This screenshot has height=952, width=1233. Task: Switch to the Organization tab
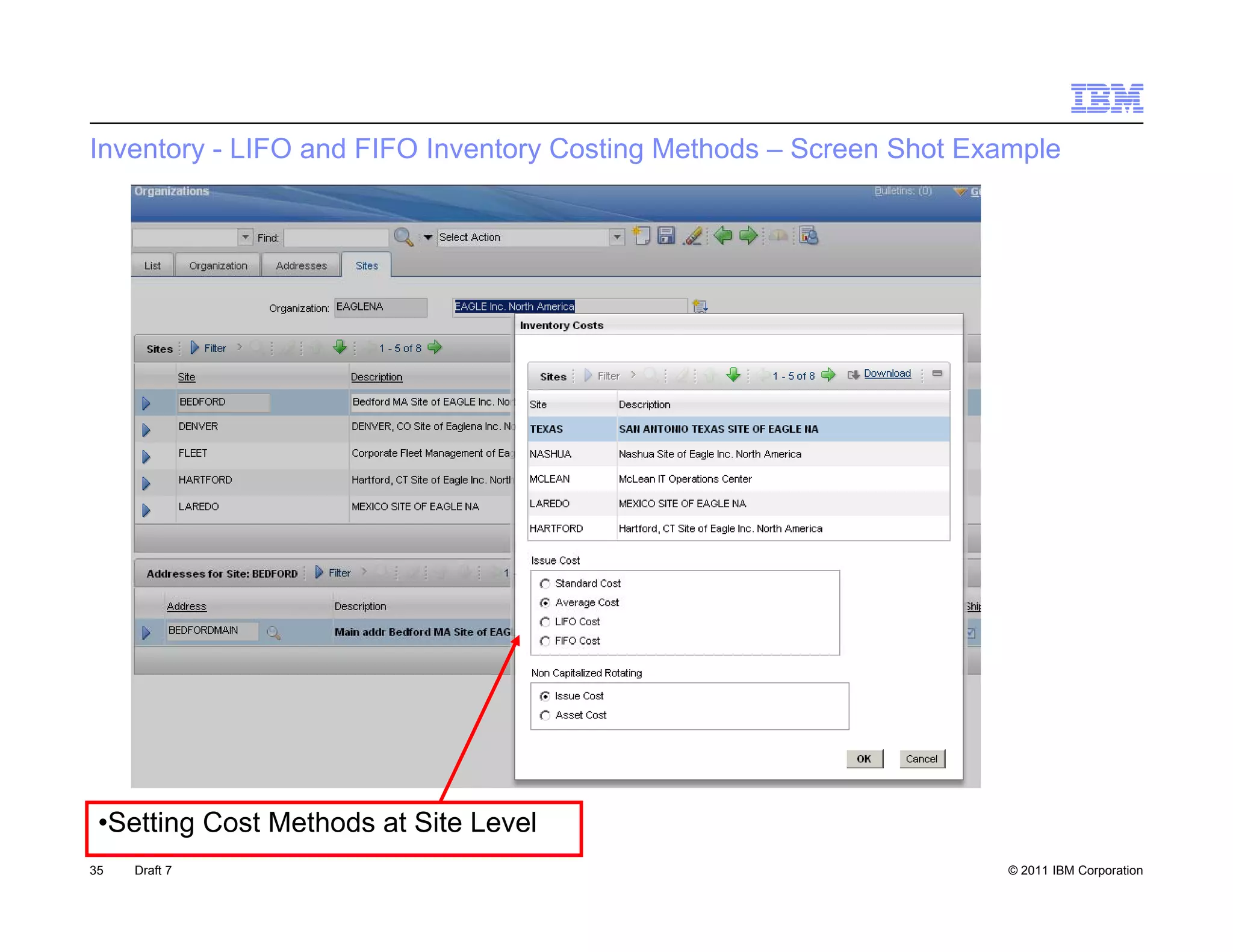218,265
